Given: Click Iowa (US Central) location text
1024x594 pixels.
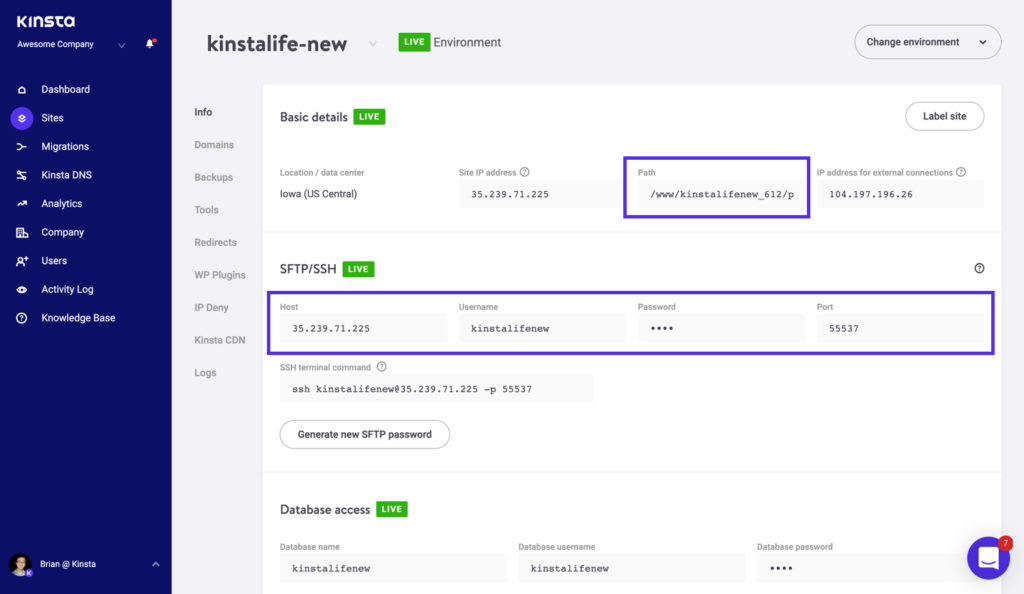Looking at the screenshot, I should [319, 194].
